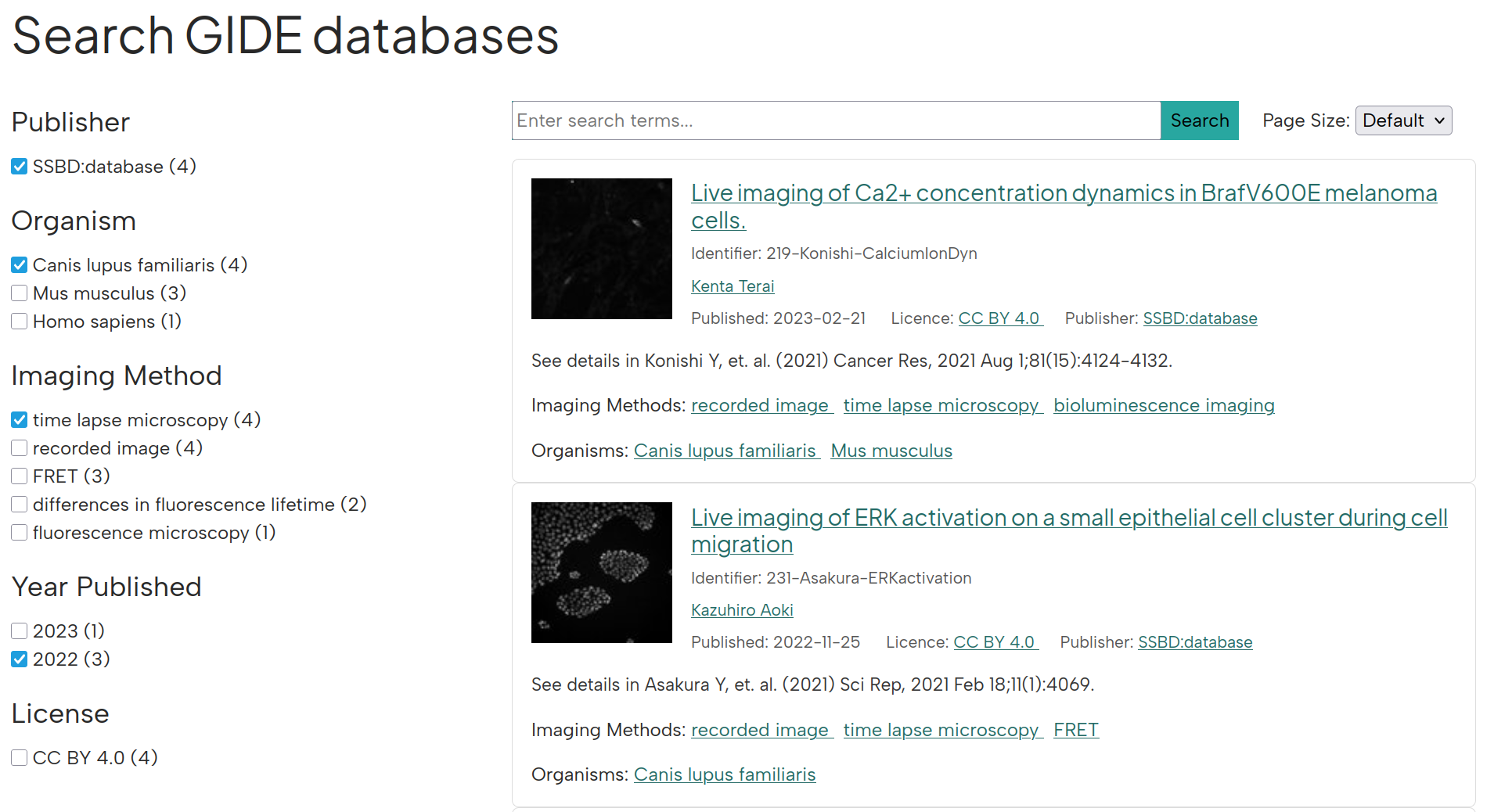Click recorded image link in Asakura result
This screenshot has height=812, width=1494.
[761, 730]
